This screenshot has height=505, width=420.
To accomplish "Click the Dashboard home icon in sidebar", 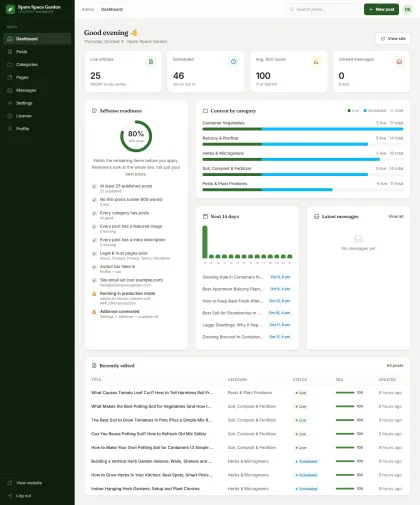I will (x=10, y=39).
